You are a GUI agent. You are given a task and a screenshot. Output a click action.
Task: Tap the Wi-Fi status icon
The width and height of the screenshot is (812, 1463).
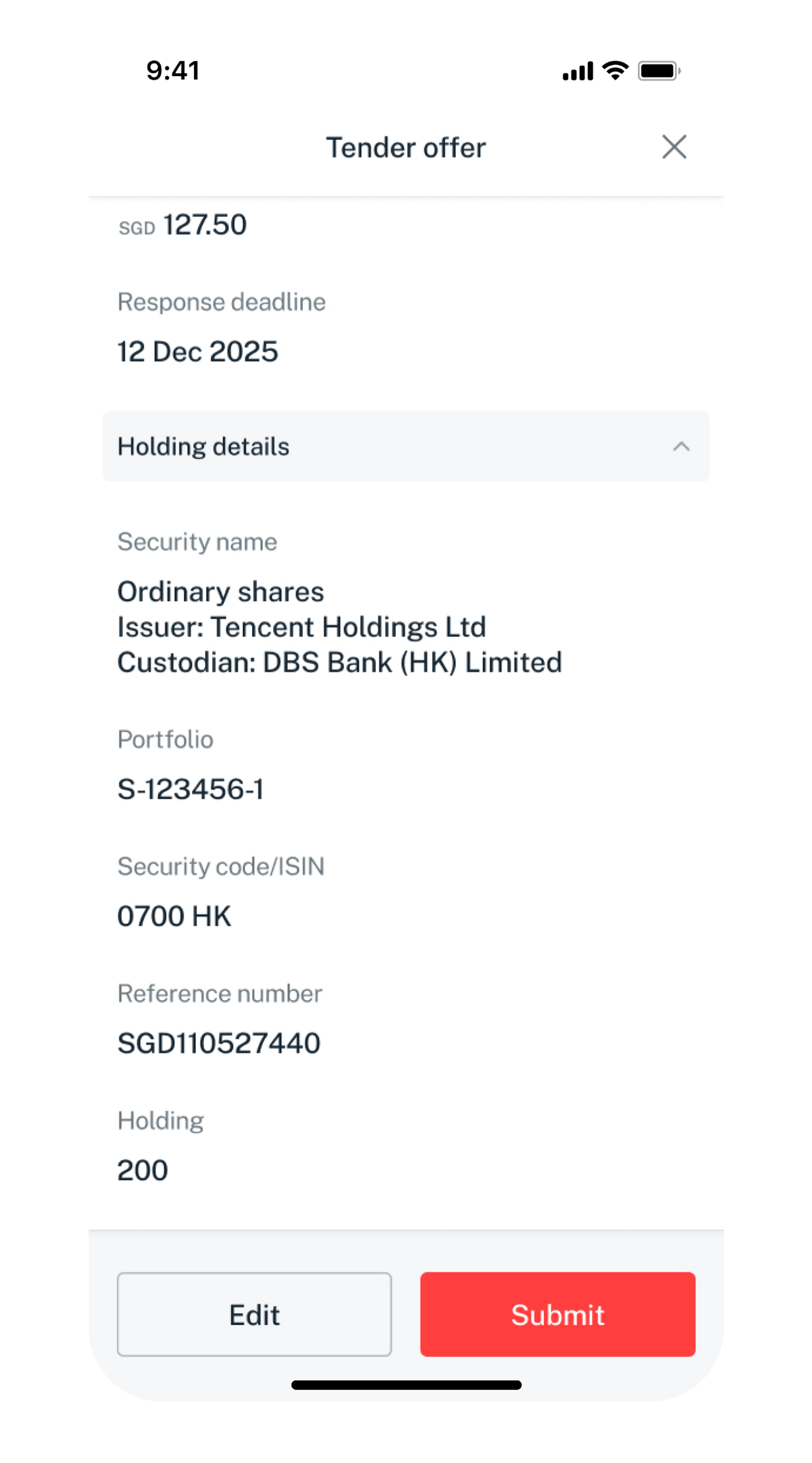[x=615, y=71]
